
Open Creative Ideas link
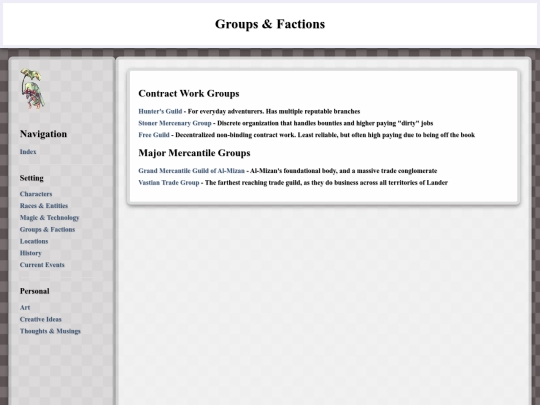(40, 319)
